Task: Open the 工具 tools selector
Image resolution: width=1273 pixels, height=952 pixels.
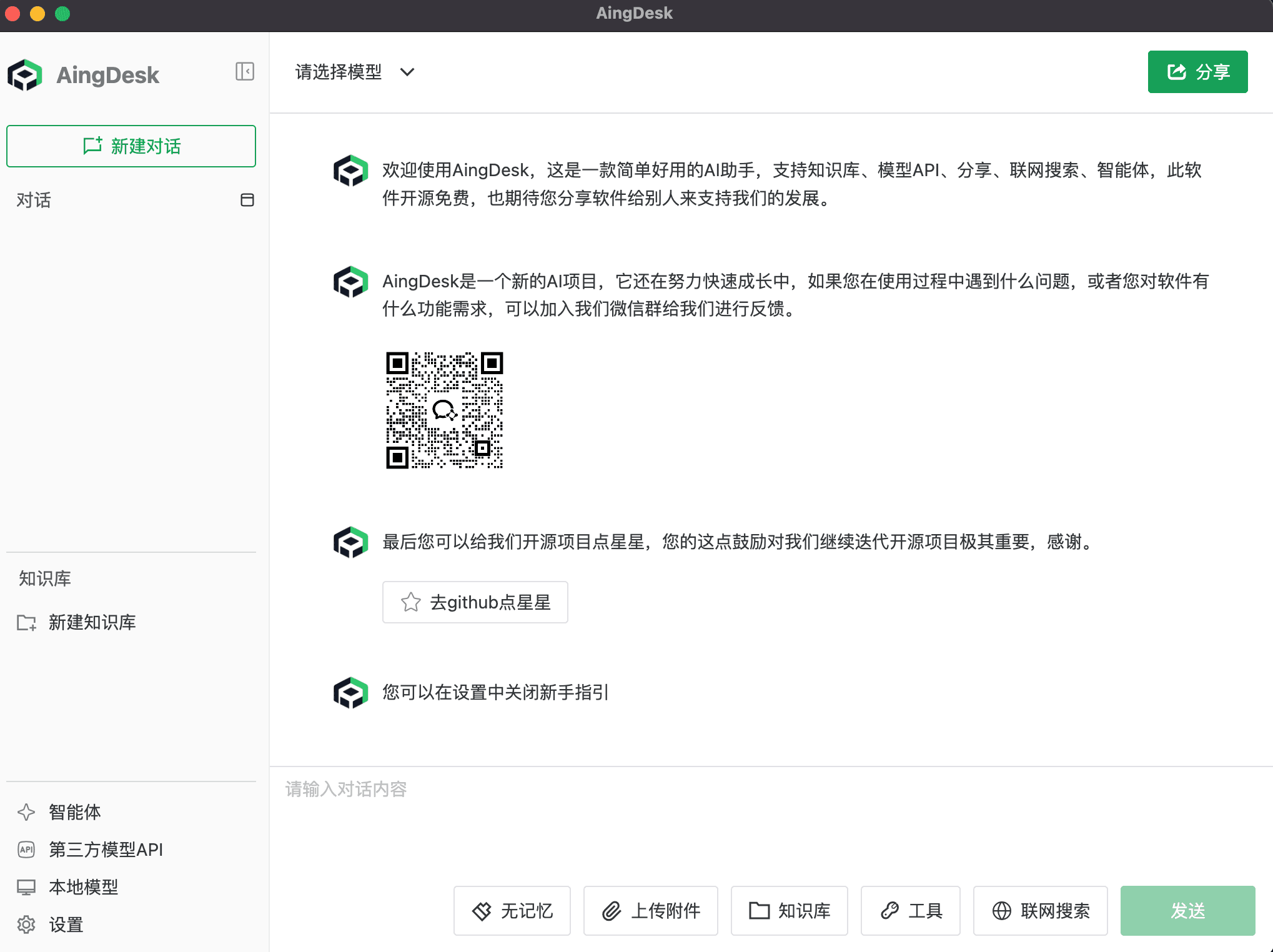Action: (x=911, y=911)
